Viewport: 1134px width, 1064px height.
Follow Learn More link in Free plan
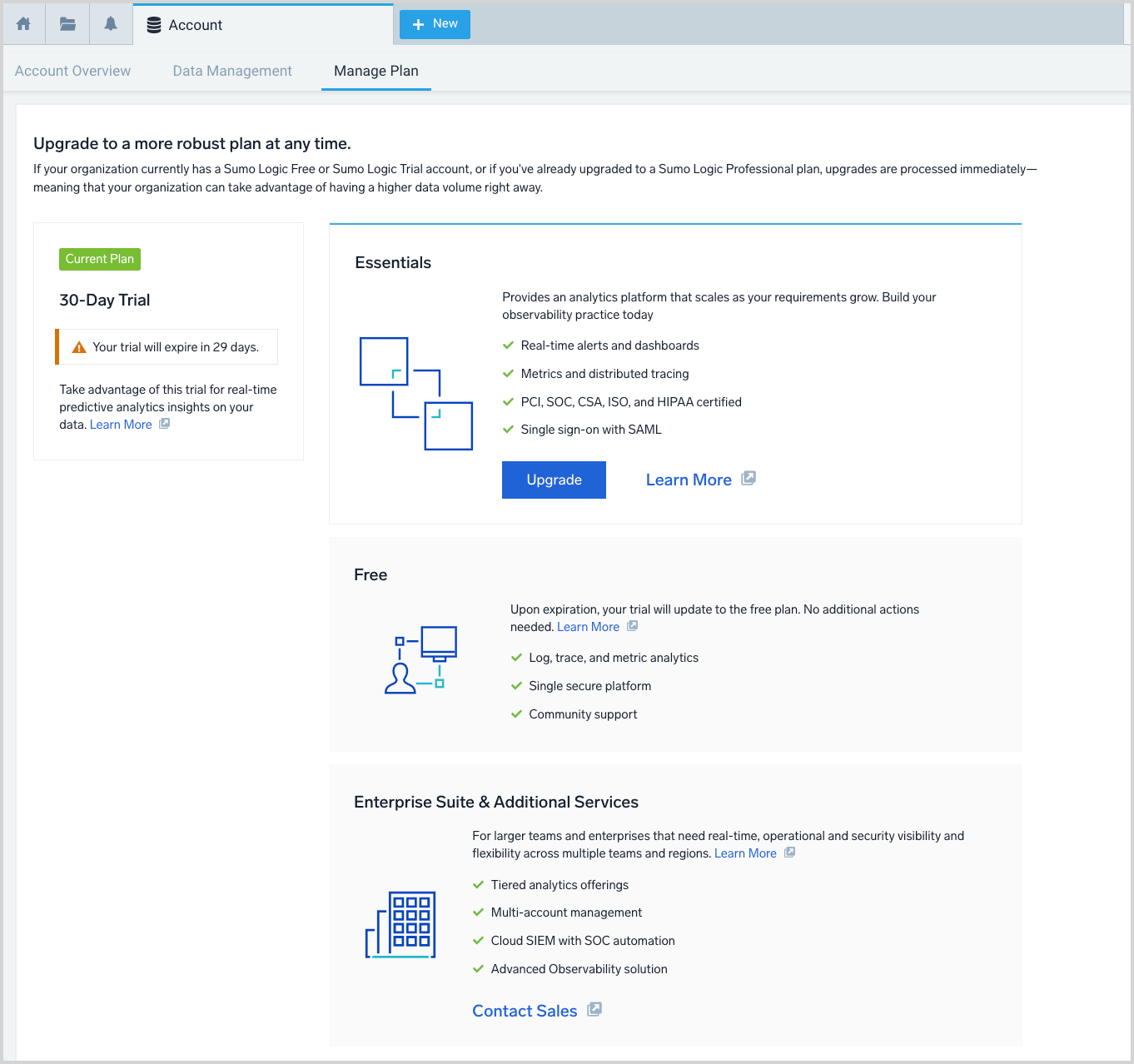pos(588,627)
